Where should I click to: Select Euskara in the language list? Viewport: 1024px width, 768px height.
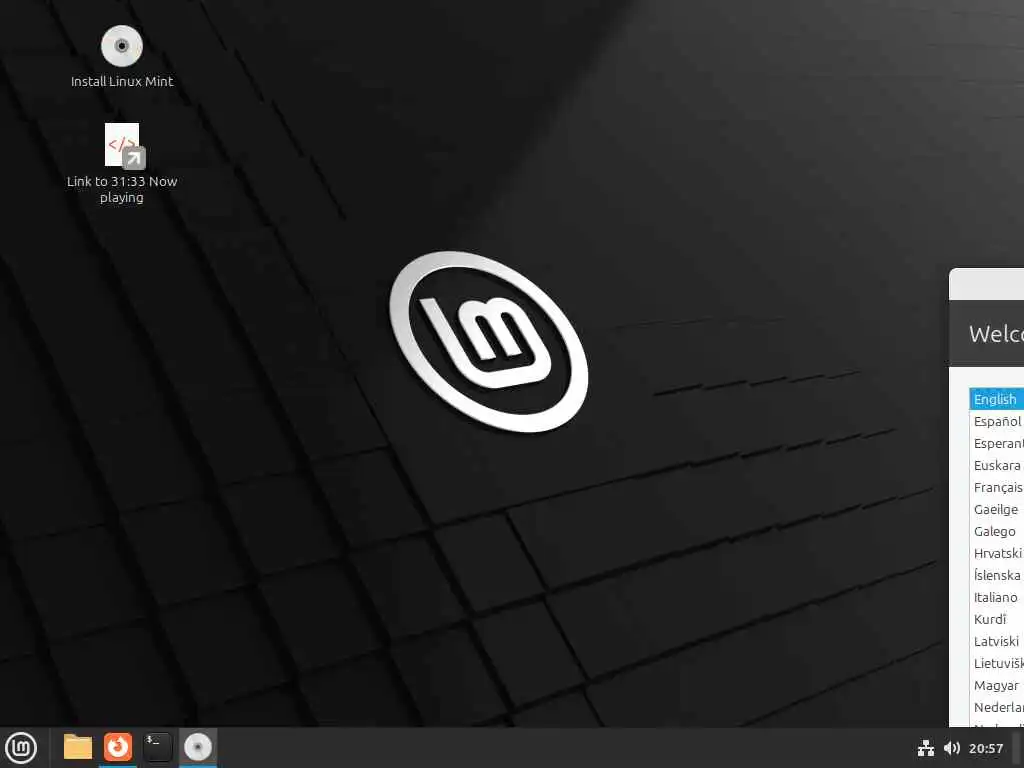(x=997, y=465)
